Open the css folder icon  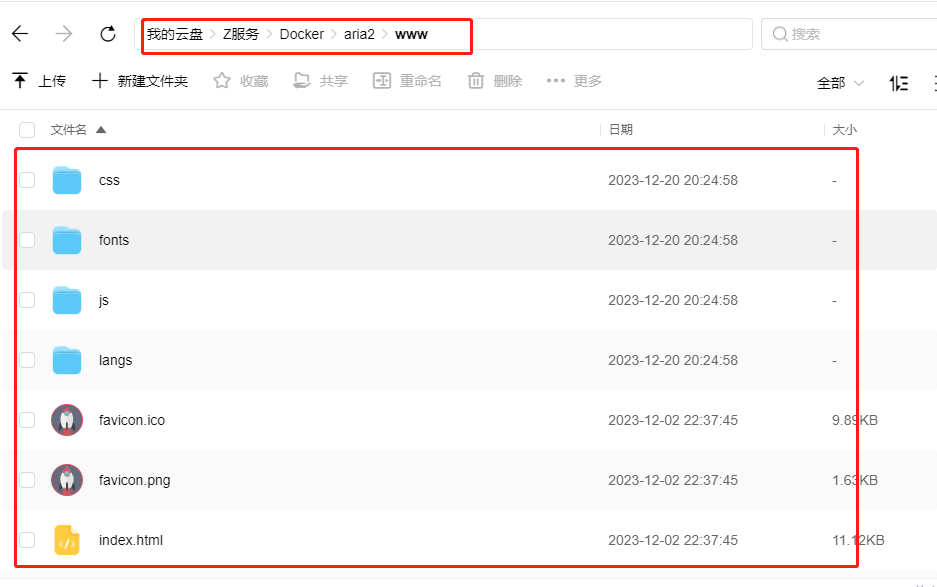pos(67,180)
